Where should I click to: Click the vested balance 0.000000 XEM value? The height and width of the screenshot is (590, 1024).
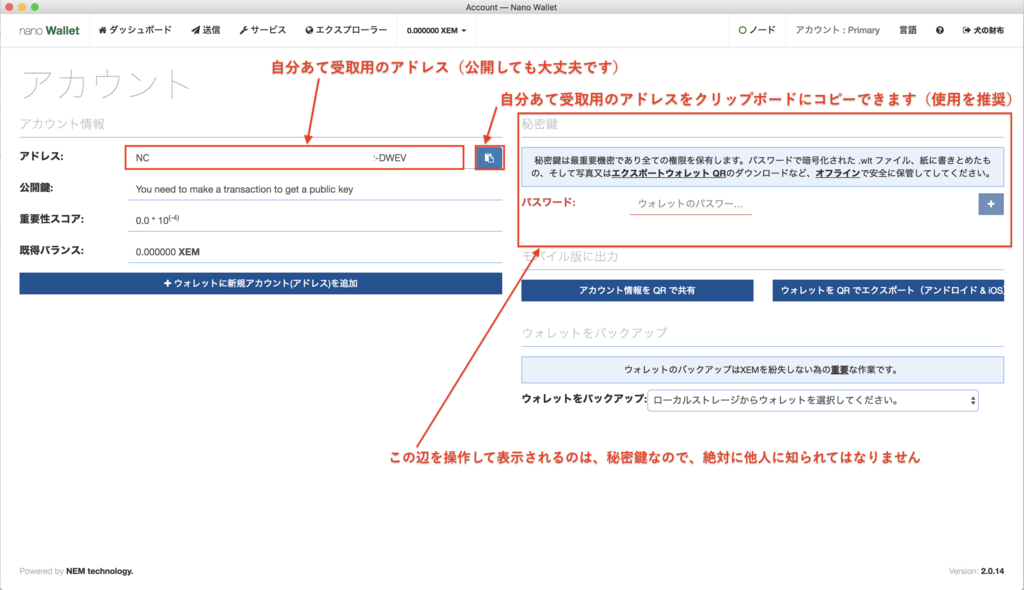[x=167, y=252]
